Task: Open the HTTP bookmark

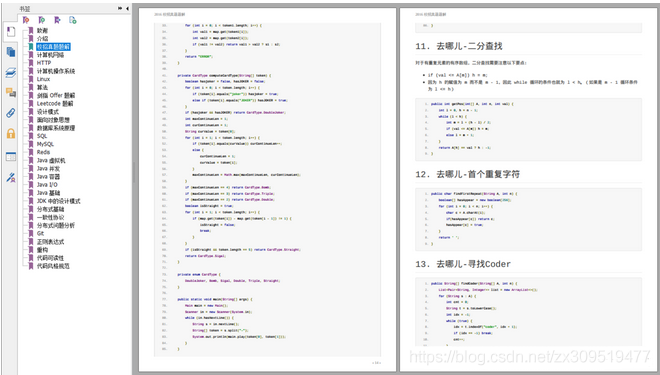Action: click(44, 63)
